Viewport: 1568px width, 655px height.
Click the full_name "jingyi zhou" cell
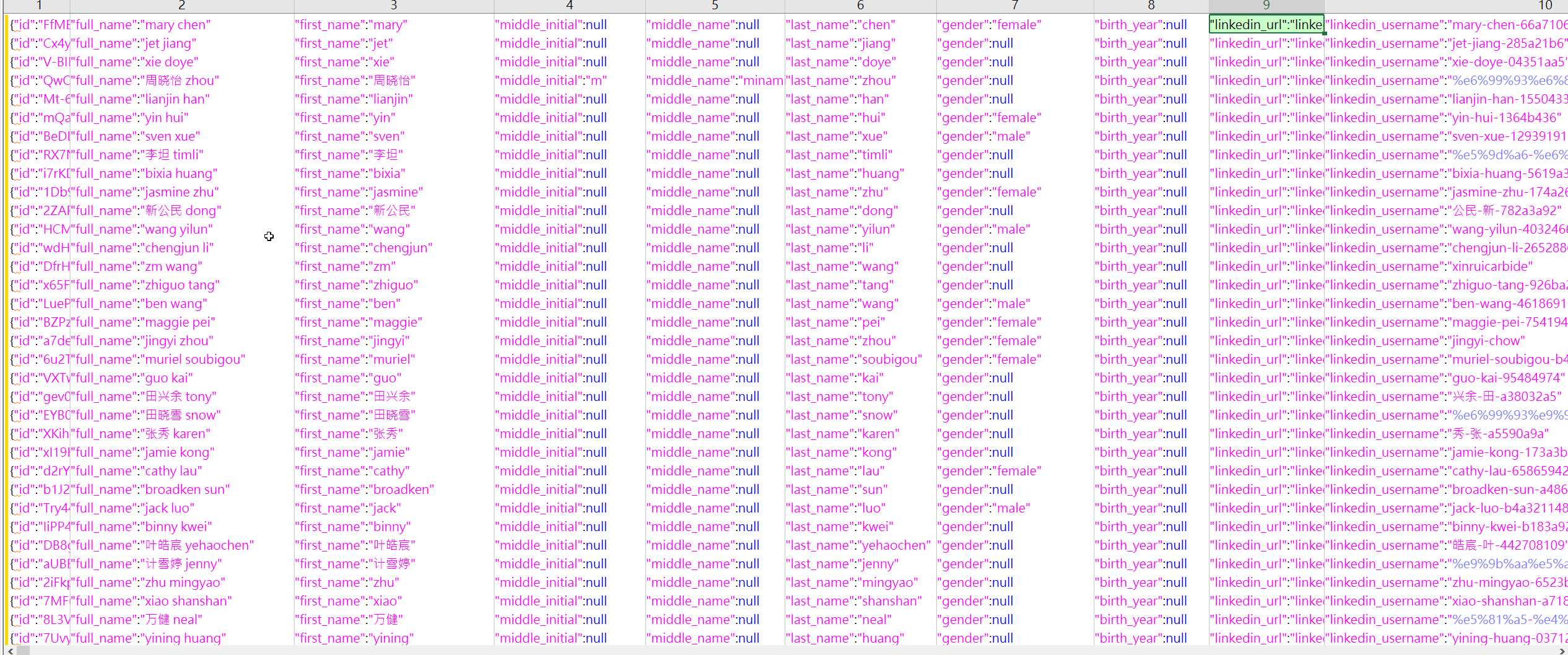pyautogui.click(x=182, y=341)
